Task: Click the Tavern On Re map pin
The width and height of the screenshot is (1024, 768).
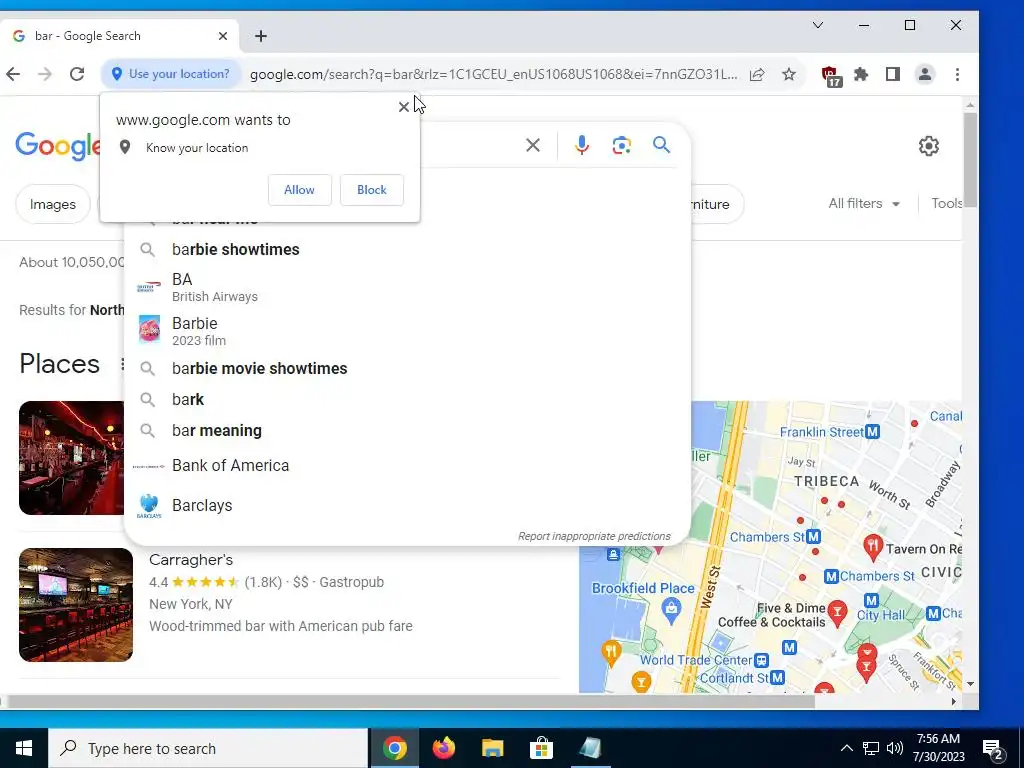Action: pyautogui.click(x=873, y=546)
